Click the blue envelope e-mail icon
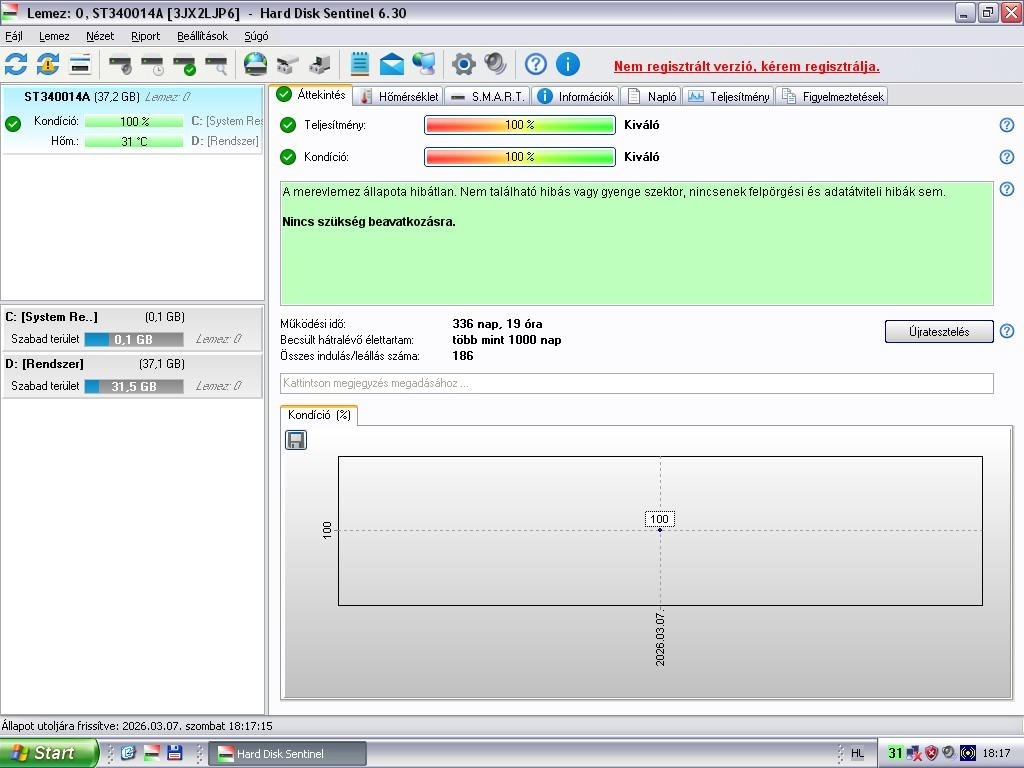Image resolution: width=1024 pixels, height=768 pixels. (x=391, y=64)
